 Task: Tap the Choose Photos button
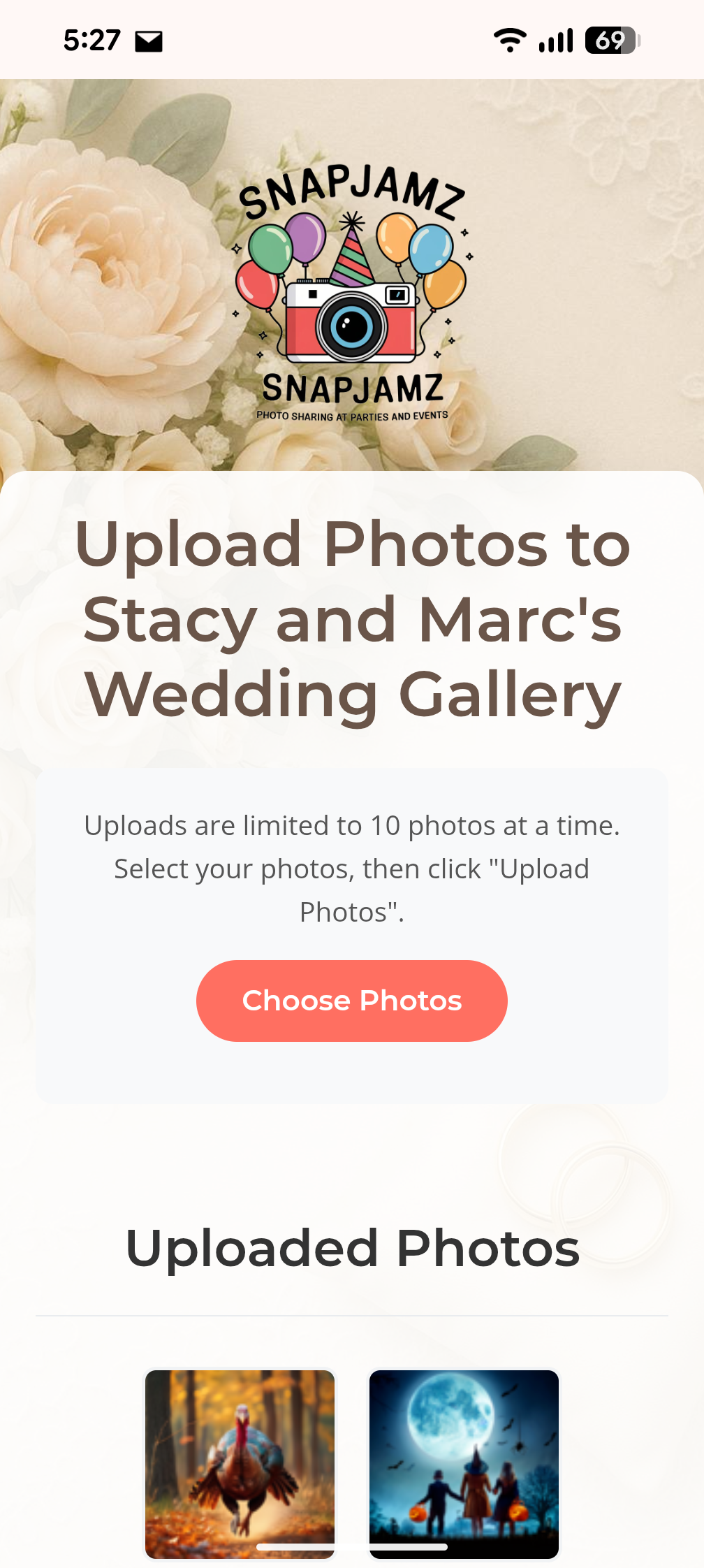[x=352, y=1001]
